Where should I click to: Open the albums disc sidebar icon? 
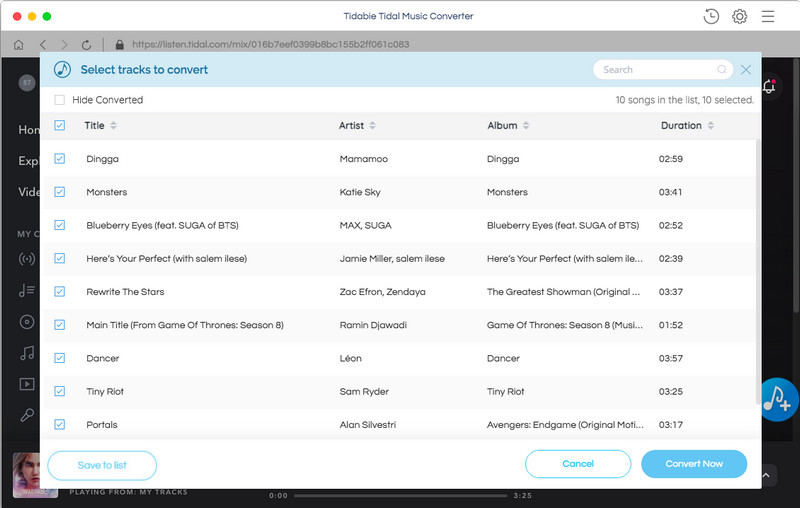27,322
